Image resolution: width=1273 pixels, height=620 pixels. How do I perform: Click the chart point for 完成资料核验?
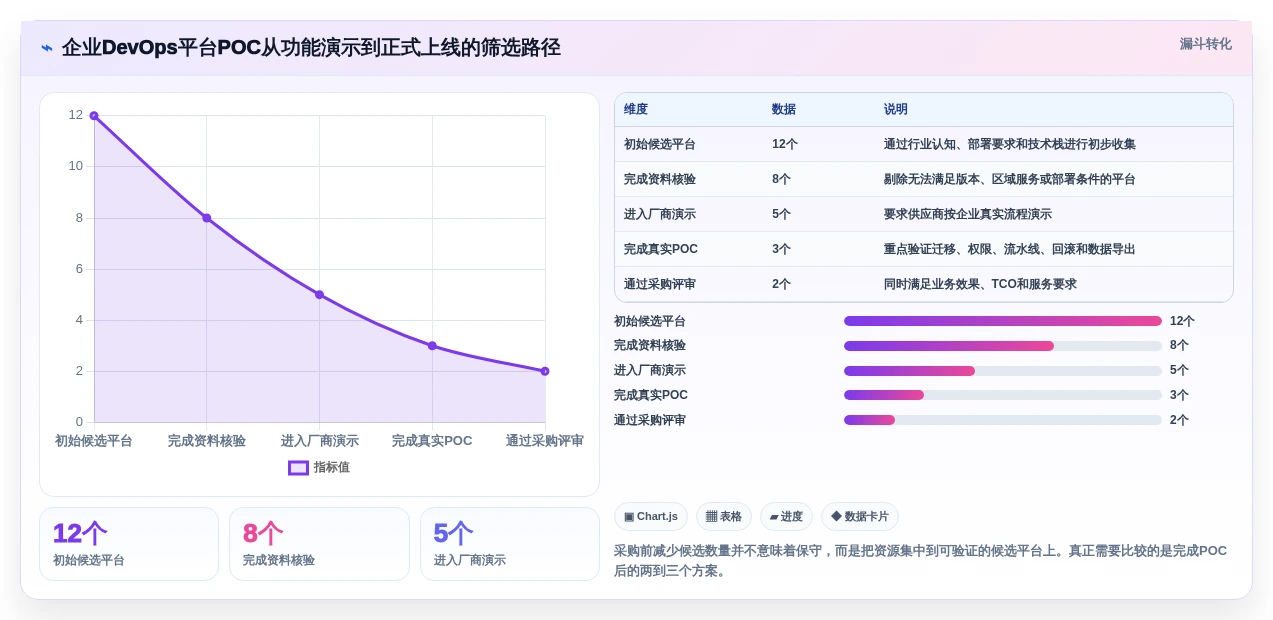pos(207,218)
